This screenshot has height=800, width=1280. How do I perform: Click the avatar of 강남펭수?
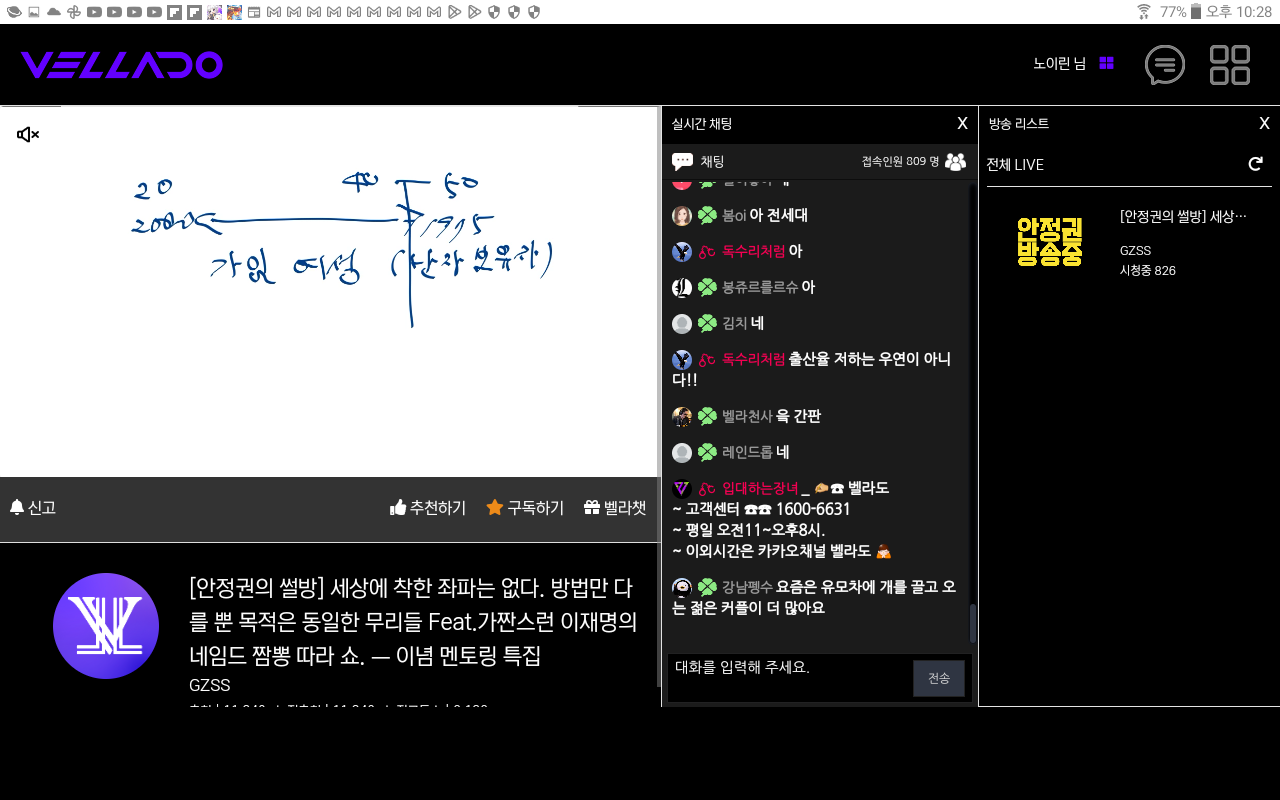682,588
